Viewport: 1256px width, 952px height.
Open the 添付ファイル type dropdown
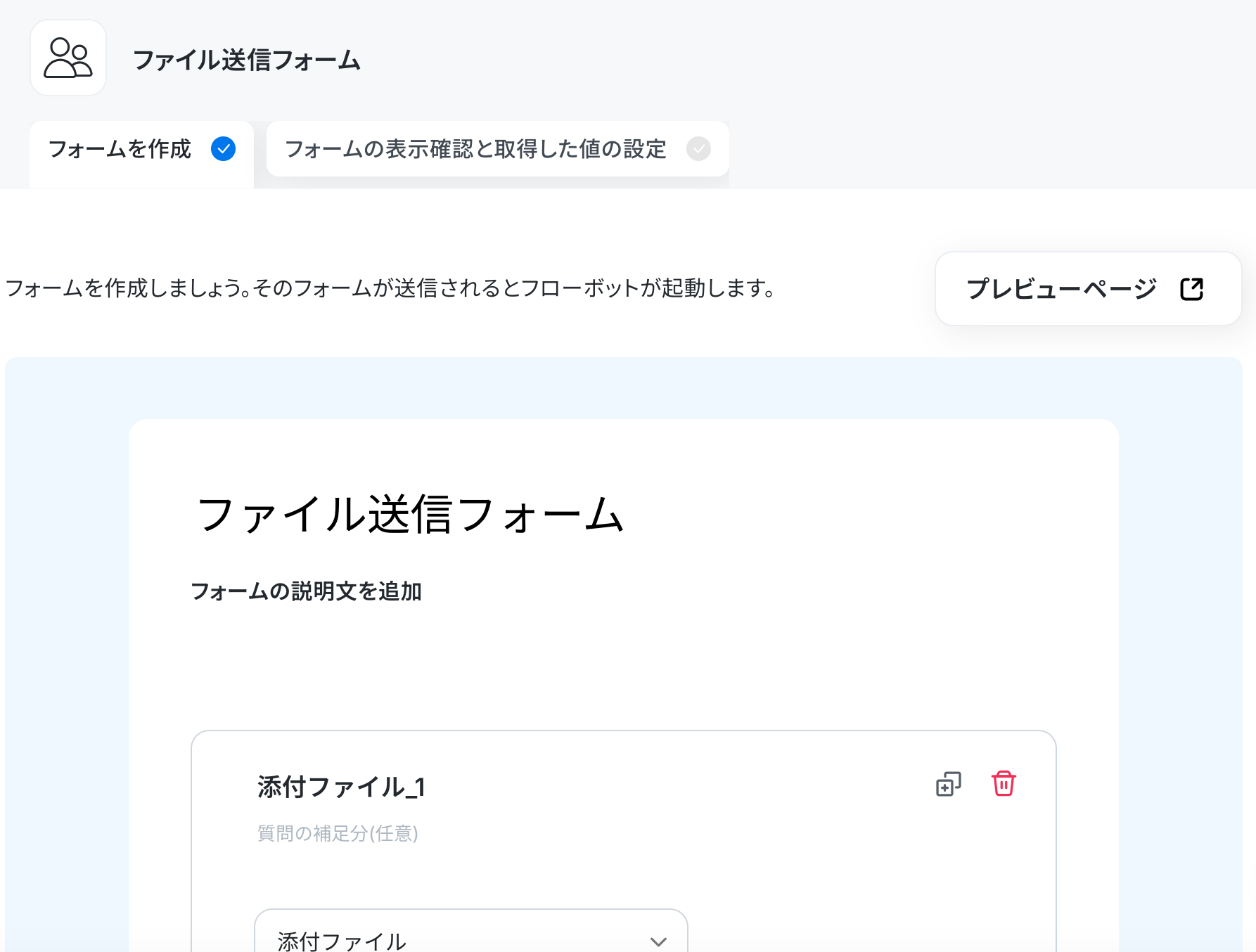click(470, 931)
